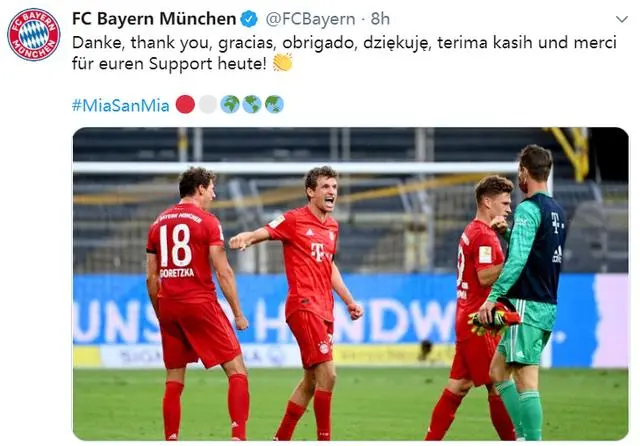Click the first globe emoji

click(x=230, y=104)
